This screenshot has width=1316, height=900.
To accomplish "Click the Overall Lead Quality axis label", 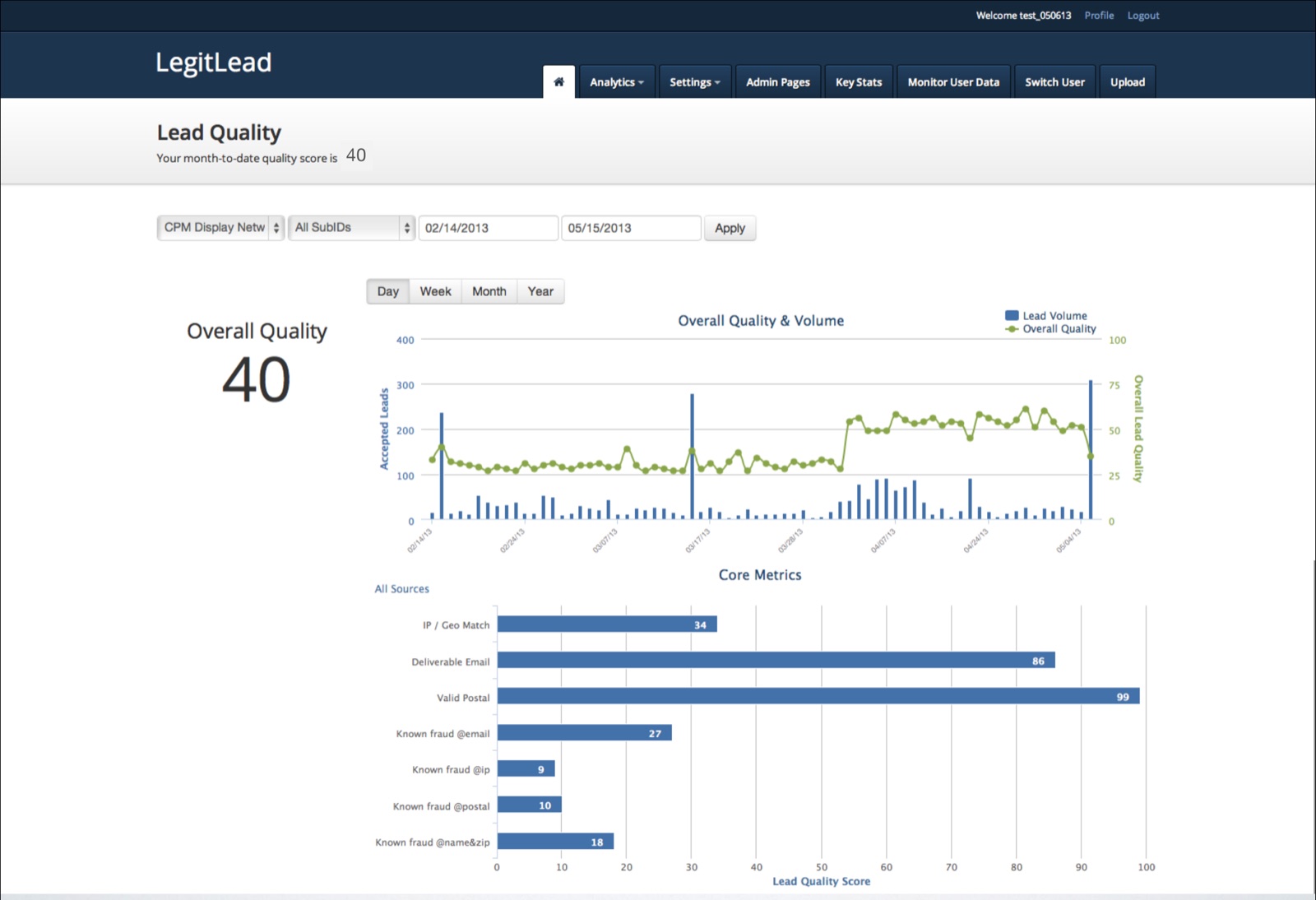I will tap(1138, 429).
